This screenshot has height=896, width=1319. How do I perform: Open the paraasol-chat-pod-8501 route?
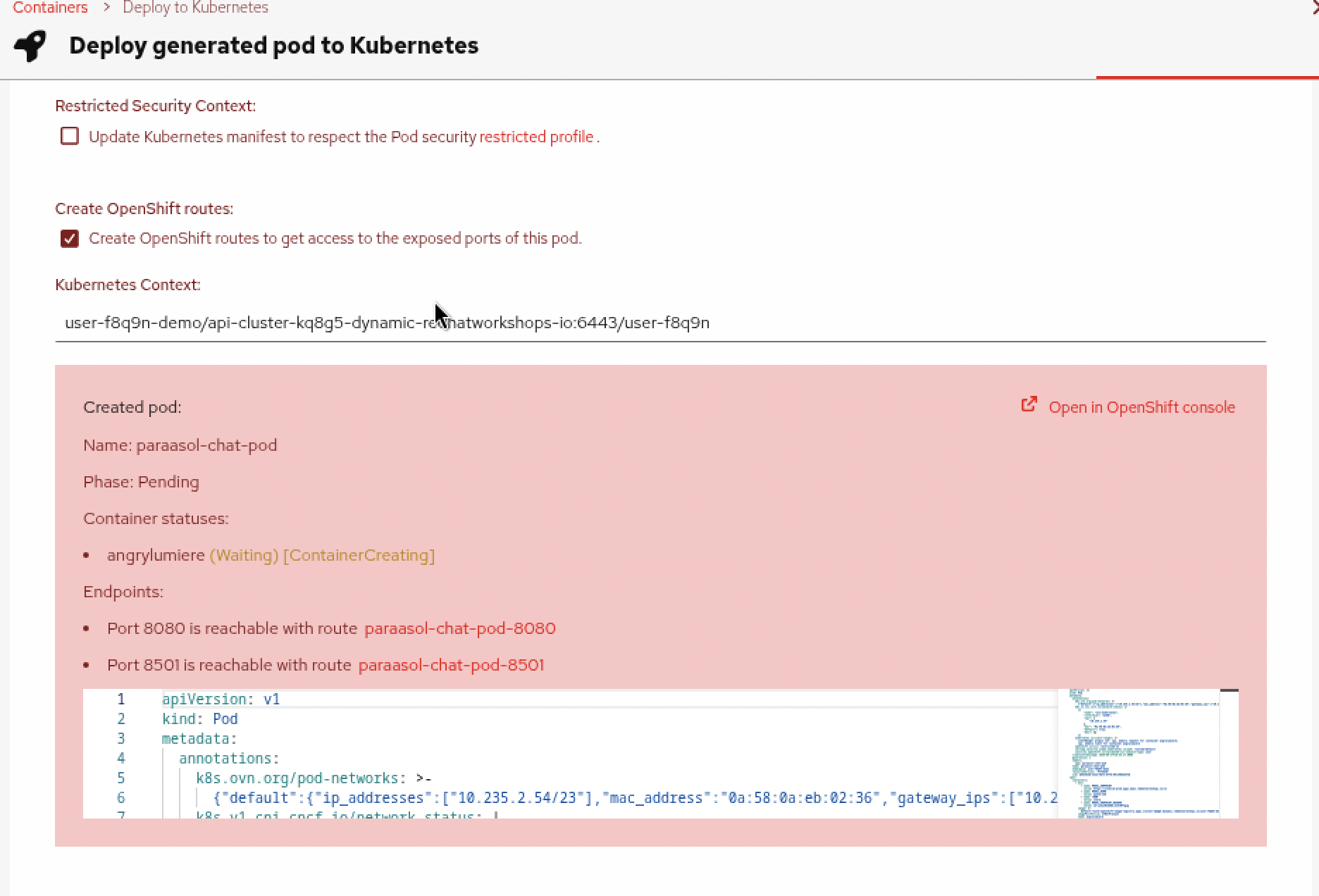451,665
